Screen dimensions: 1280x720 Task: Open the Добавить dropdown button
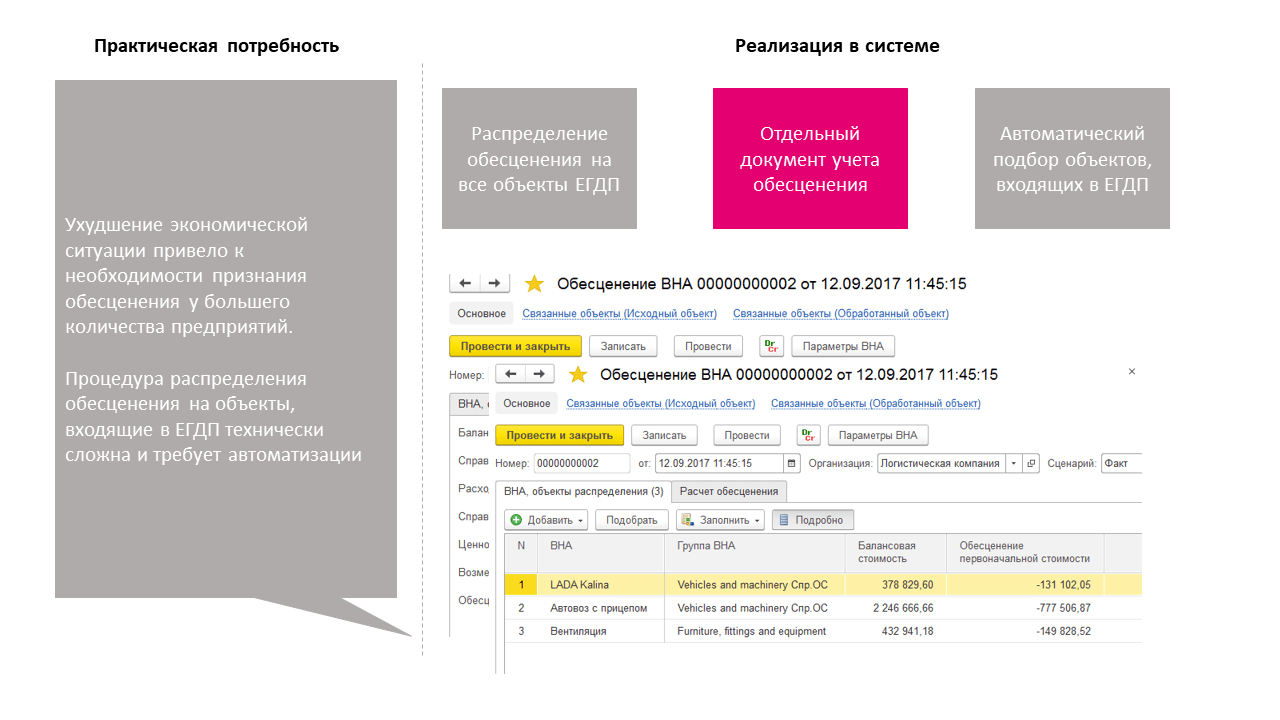tap(546, 520)
